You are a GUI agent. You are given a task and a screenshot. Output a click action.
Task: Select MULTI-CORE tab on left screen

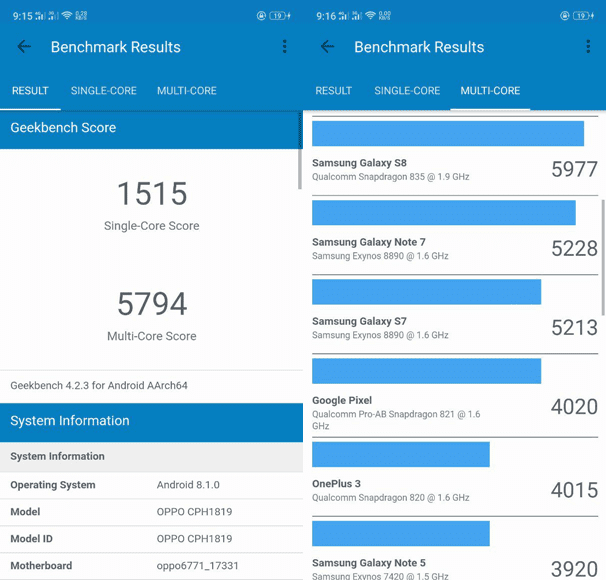pos(187,91)
